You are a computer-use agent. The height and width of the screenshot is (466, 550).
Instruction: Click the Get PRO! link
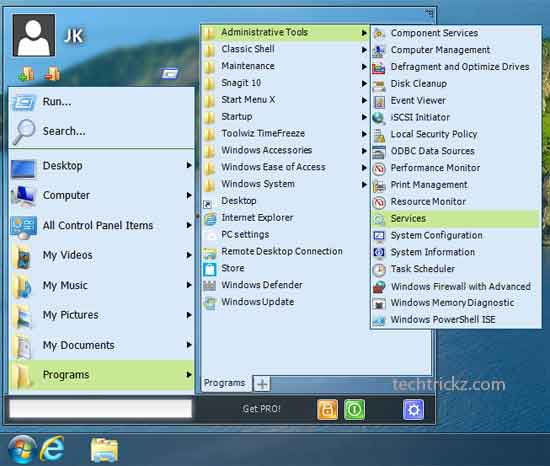pyautogui.click(x=262, y=409)
